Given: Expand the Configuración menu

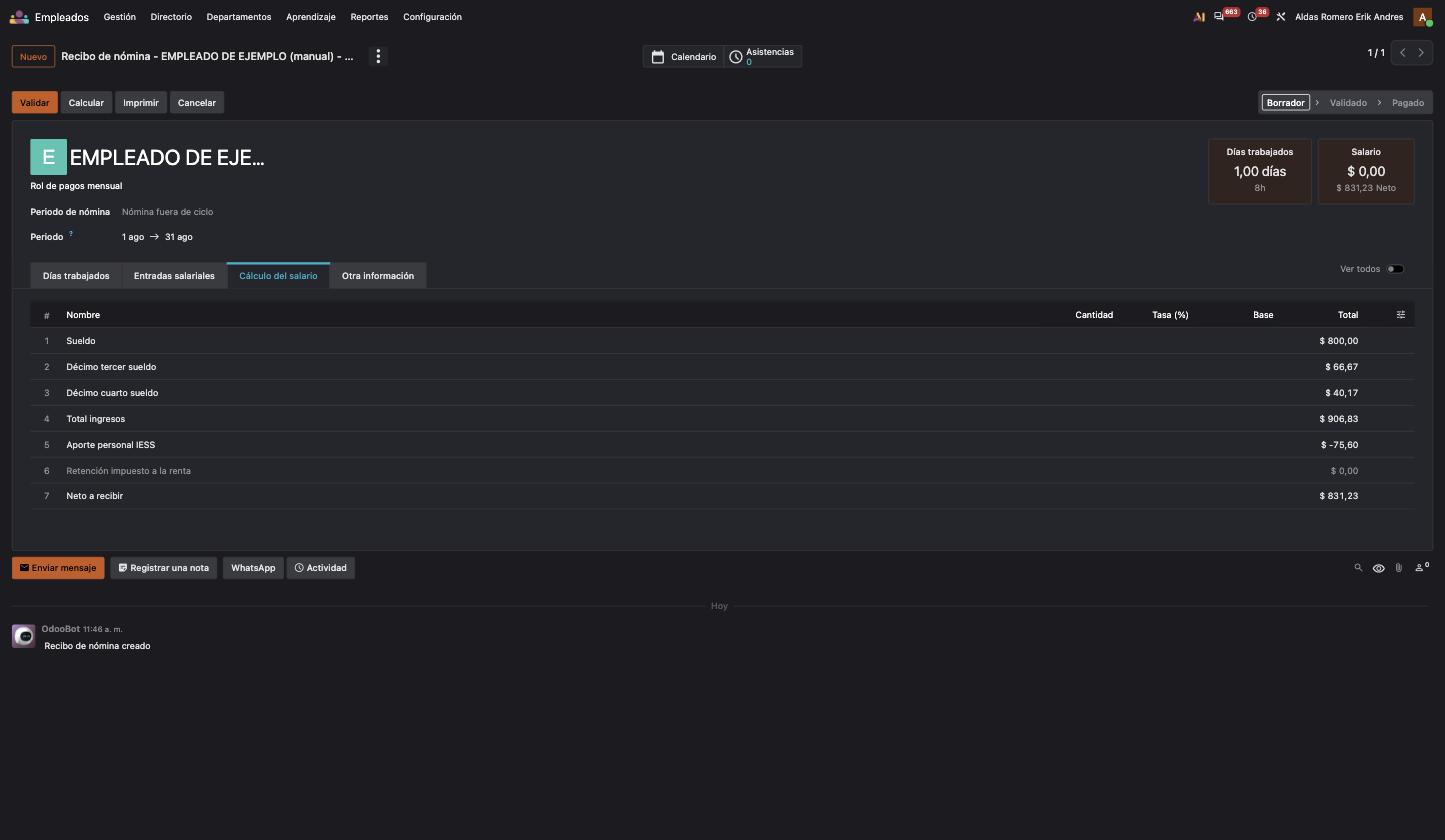Looking at the screenshot, I should pos(432,17).
